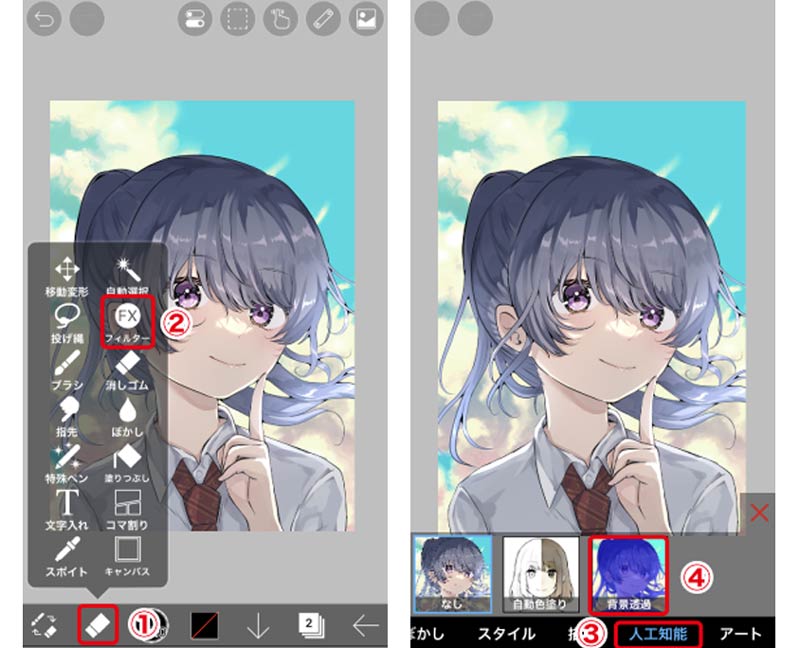Close the filter panel with red X
Image resolution: width=800 pixels, height=648 pixels.
759,513
